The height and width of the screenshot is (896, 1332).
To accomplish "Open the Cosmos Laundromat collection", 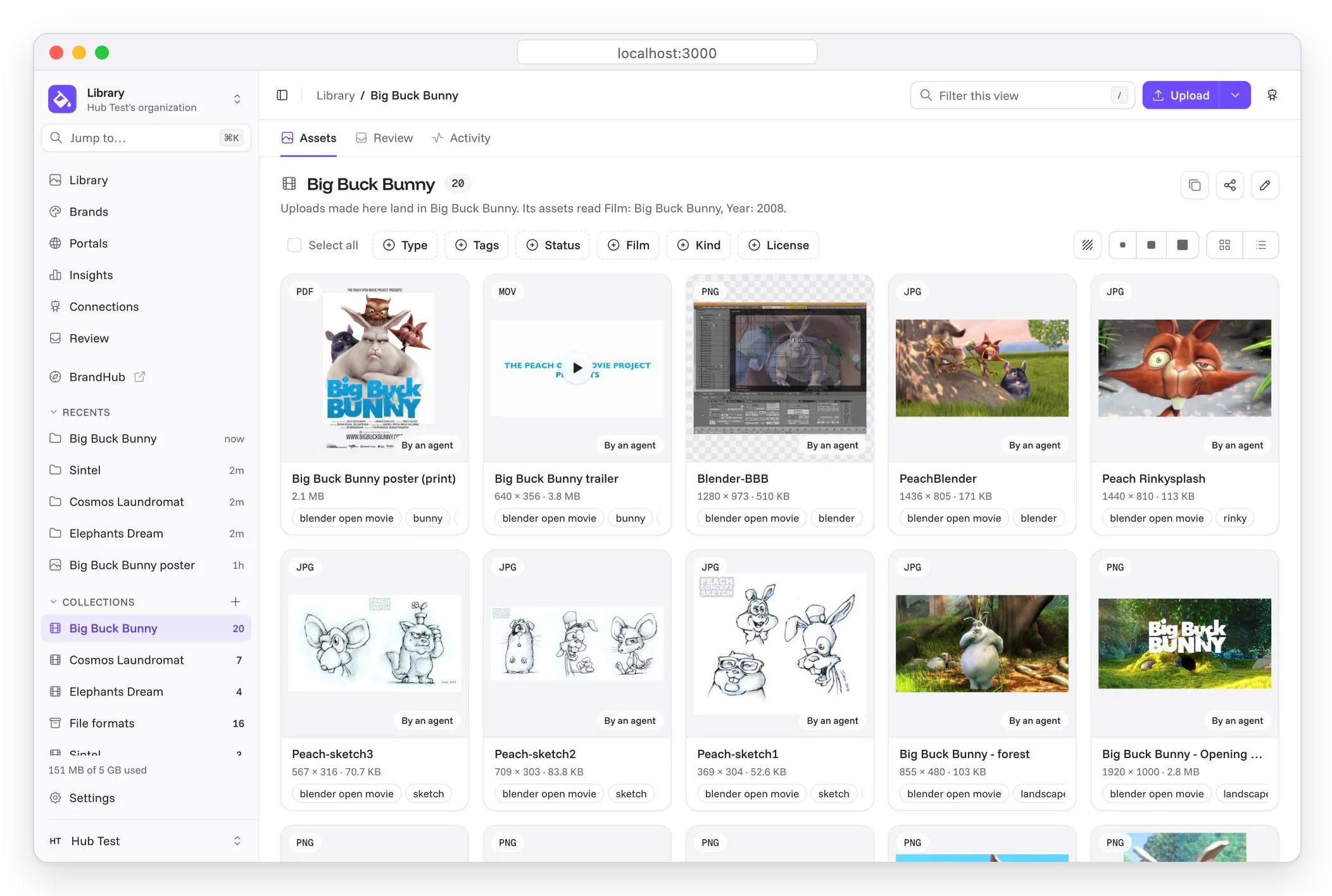I will (x=146, y=660).
